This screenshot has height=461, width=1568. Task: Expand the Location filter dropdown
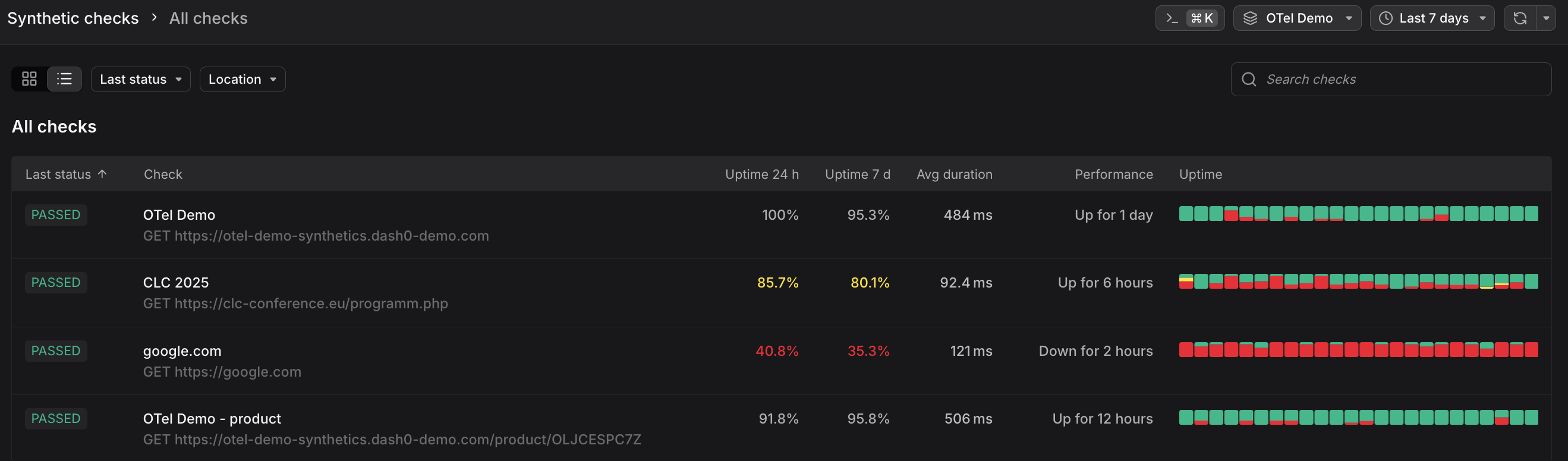tap(243, 79)
